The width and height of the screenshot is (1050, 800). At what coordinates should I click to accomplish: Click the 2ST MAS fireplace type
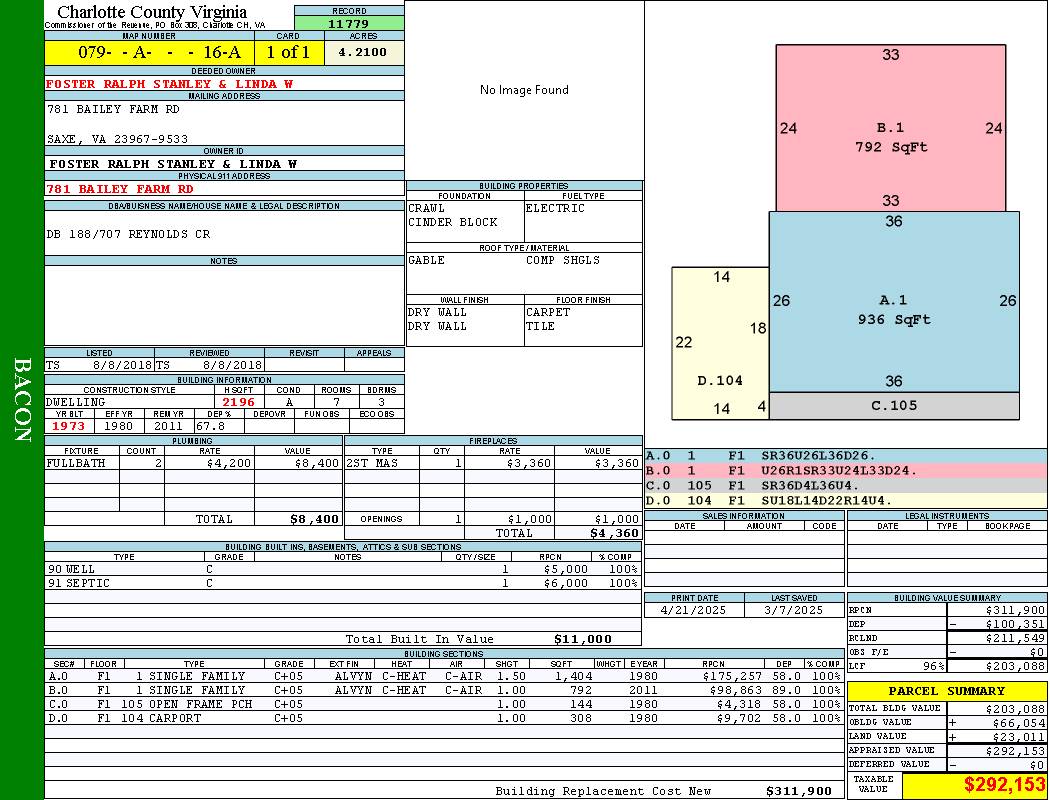tap(372, 463)
